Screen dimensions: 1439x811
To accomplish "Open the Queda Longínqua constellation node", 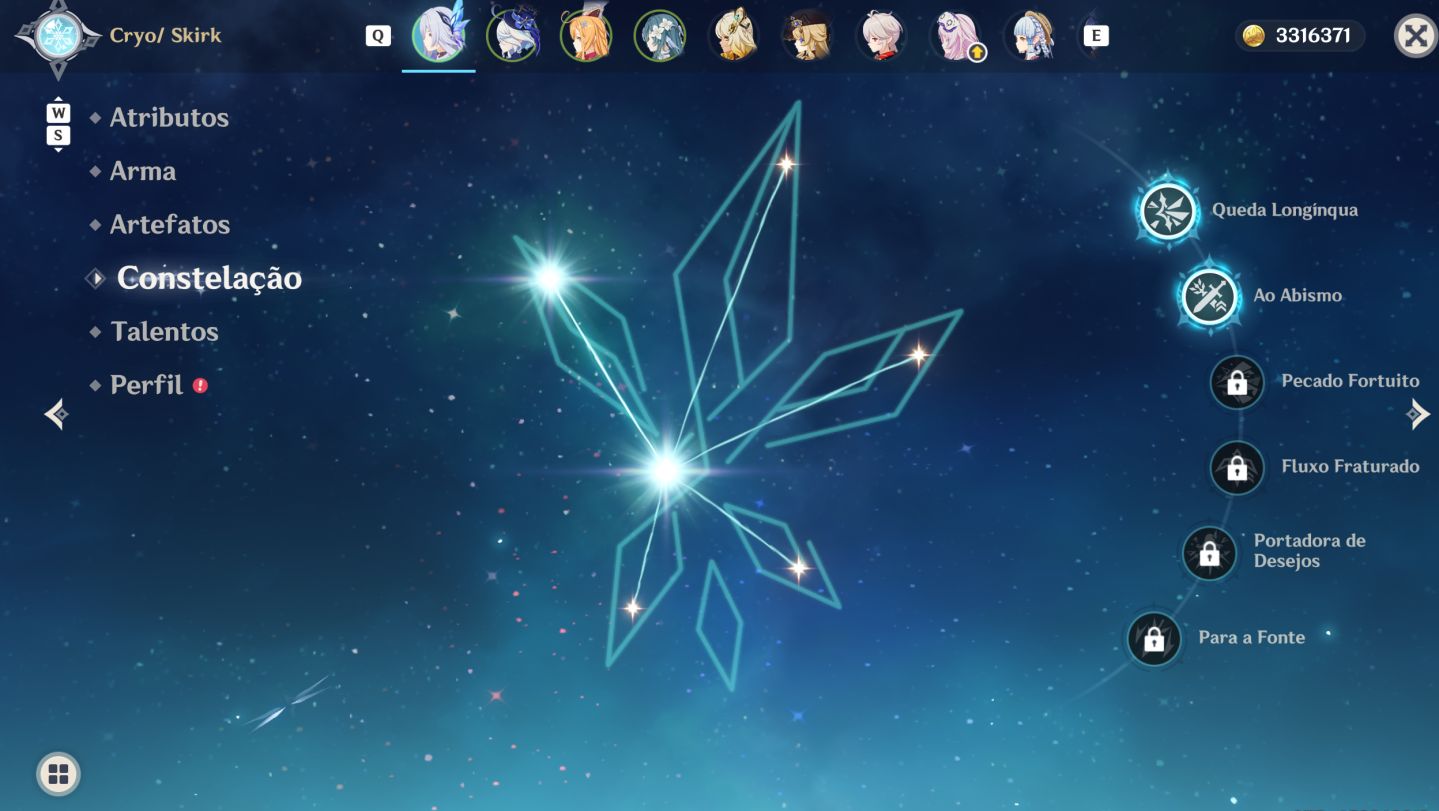I will point(1167,211).
